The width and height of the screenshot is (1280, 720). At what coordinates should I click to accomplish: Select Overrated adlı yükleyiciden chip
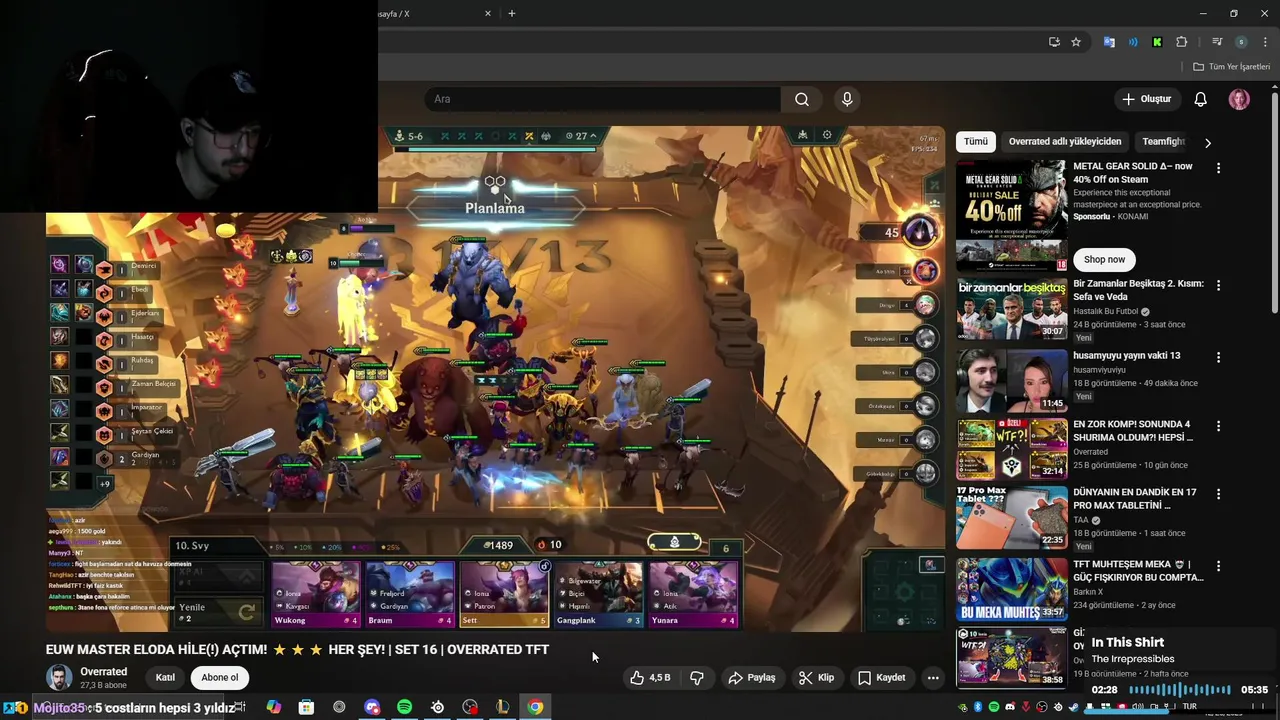1065,142
